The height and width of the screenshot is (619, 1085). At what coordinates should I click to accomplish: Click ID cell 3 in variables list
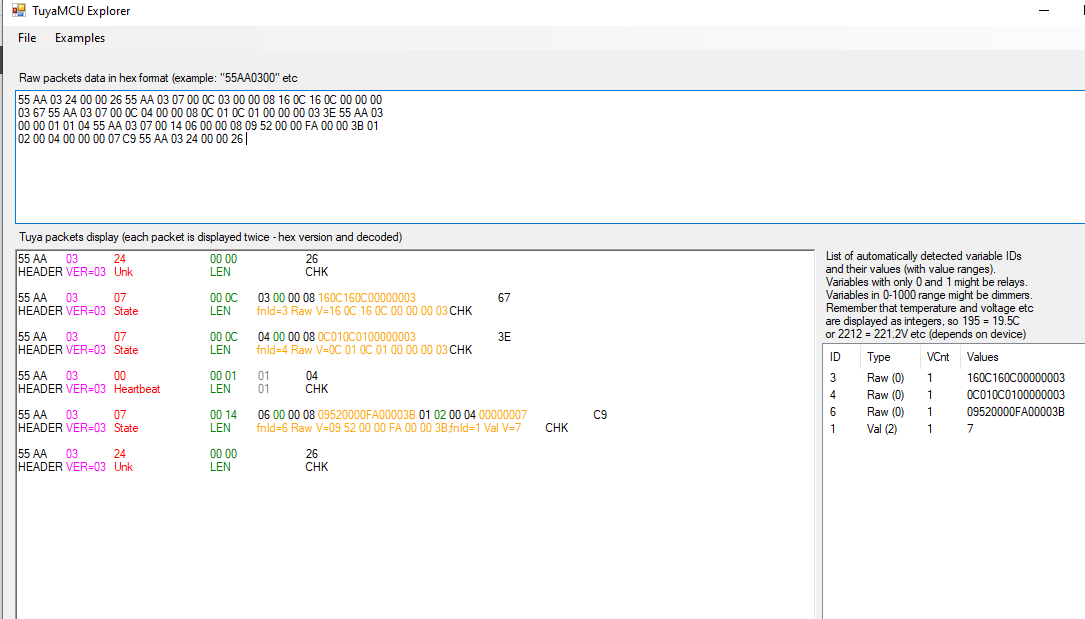833,378
